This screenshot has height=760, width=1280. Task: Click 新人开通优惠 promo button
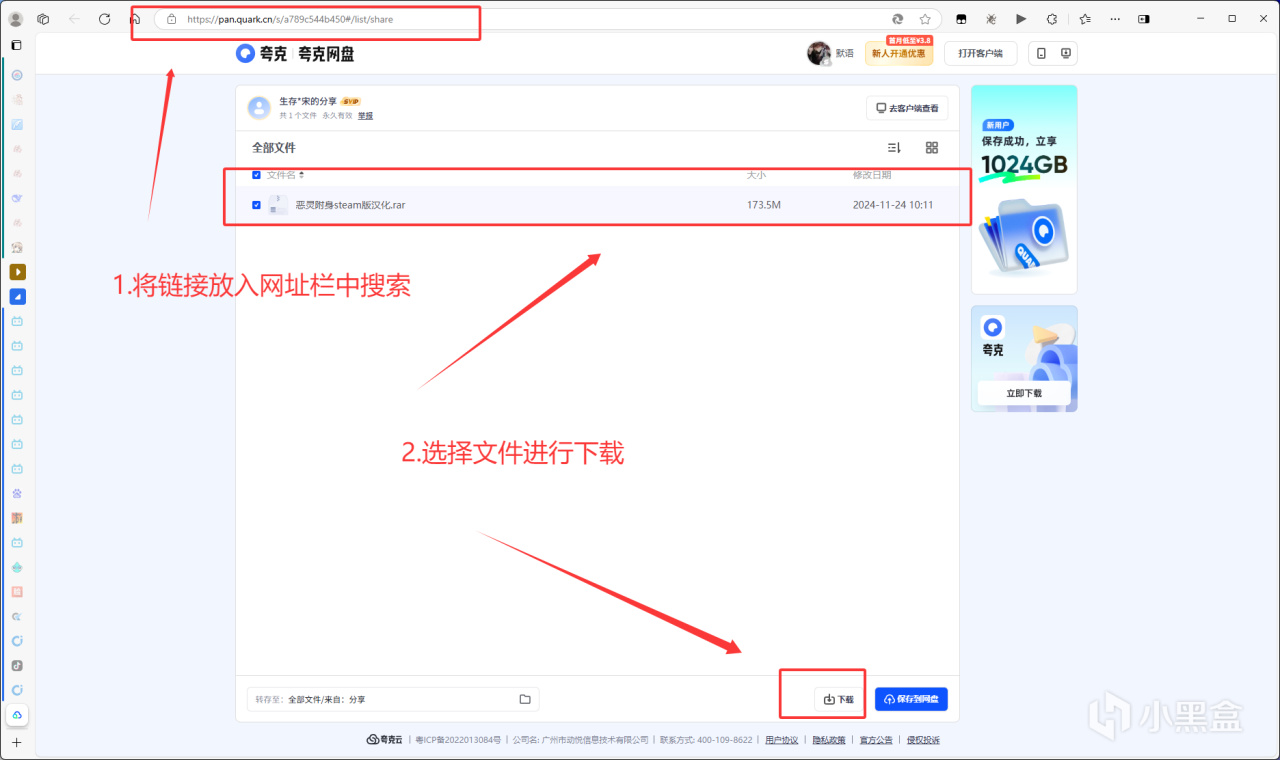(899, 53)
